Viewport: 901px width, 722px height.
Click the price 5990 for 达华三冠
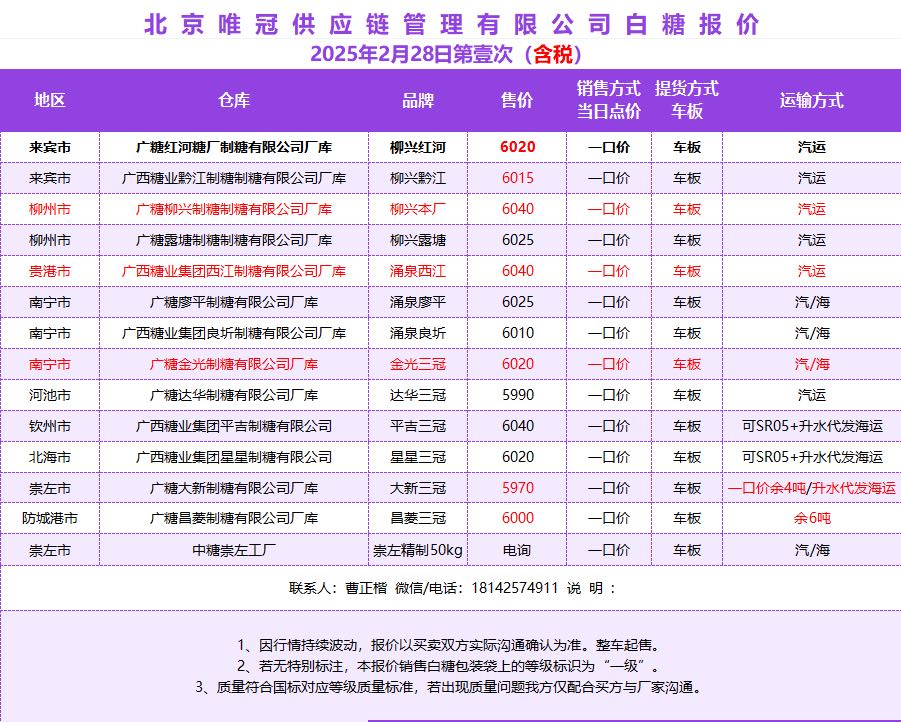coord(517,395)
